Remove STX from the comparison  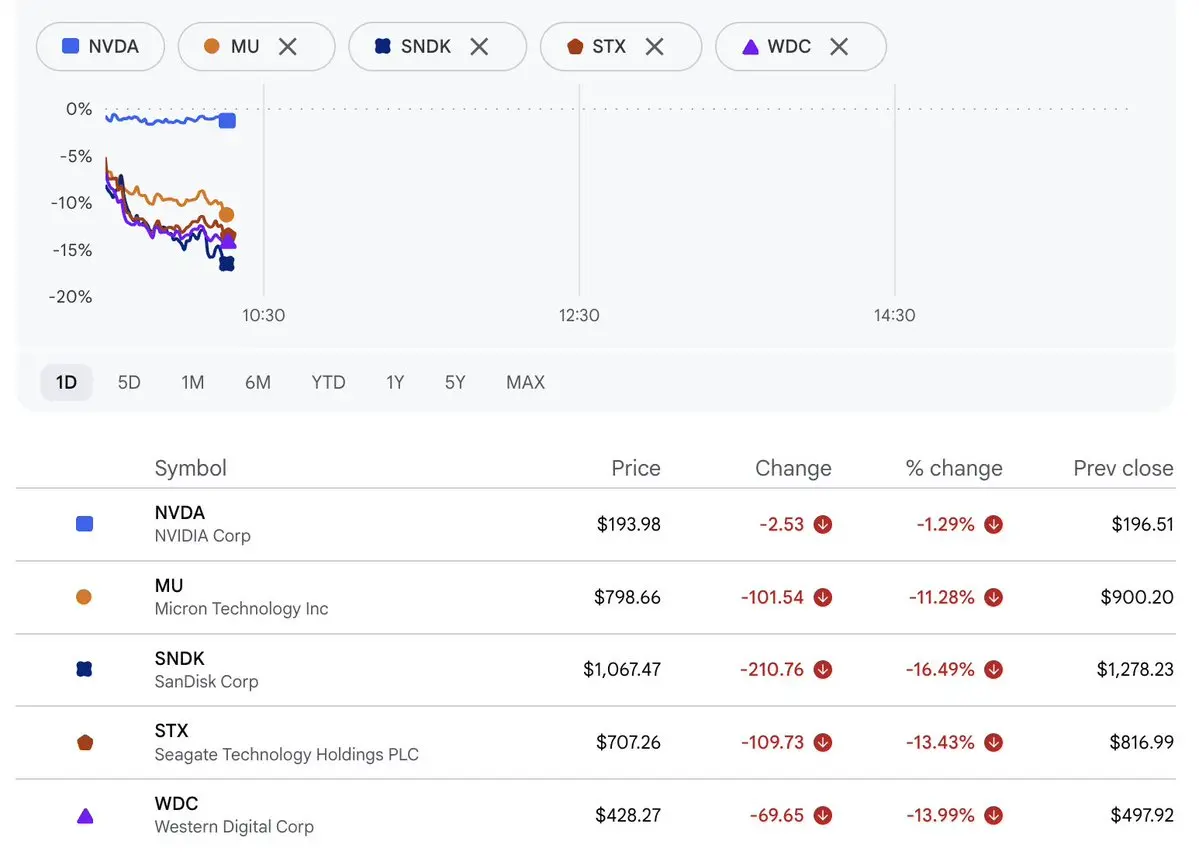pyautogui.click(x=655, y=47)
